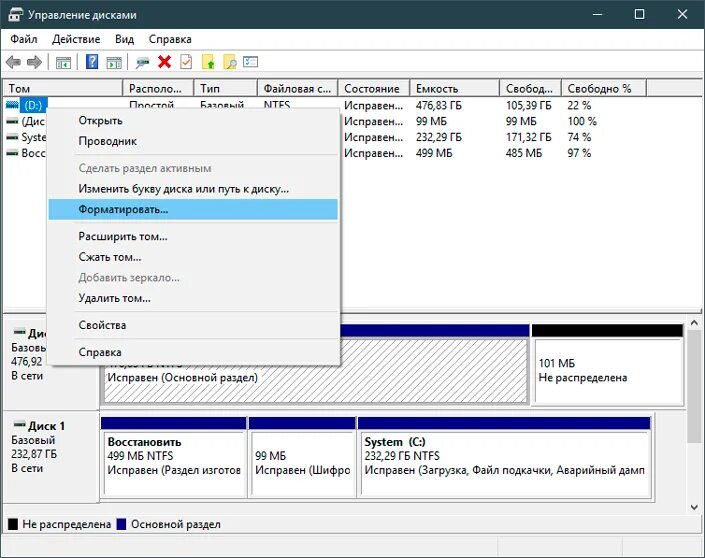Click the folder with magnifier search icon
705x558 pixels.
click(x=229, y=62)
